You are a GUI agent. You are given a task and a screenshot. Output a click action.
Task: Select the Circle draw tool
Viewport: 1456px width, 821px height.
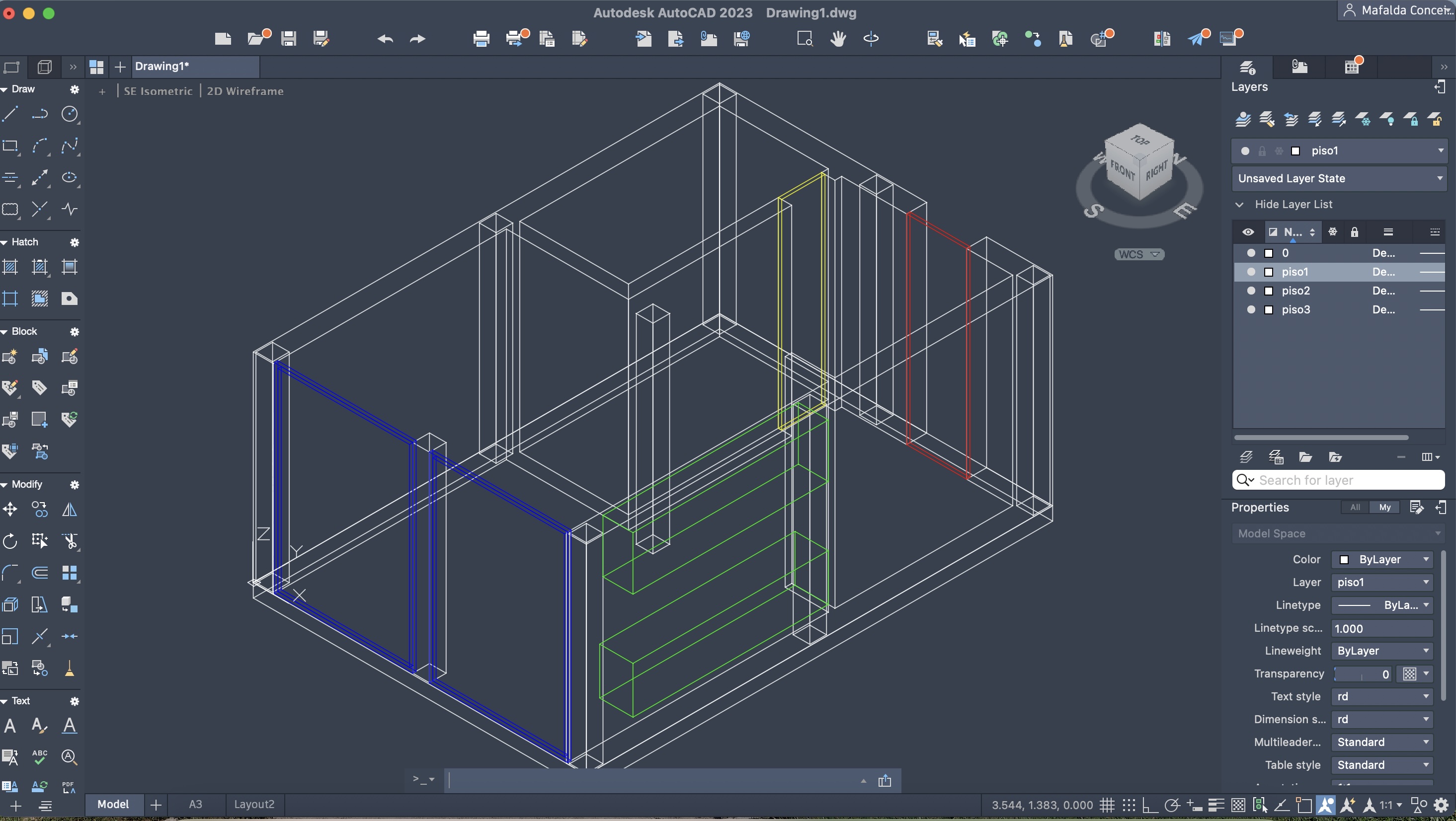[x=70, y=115]
